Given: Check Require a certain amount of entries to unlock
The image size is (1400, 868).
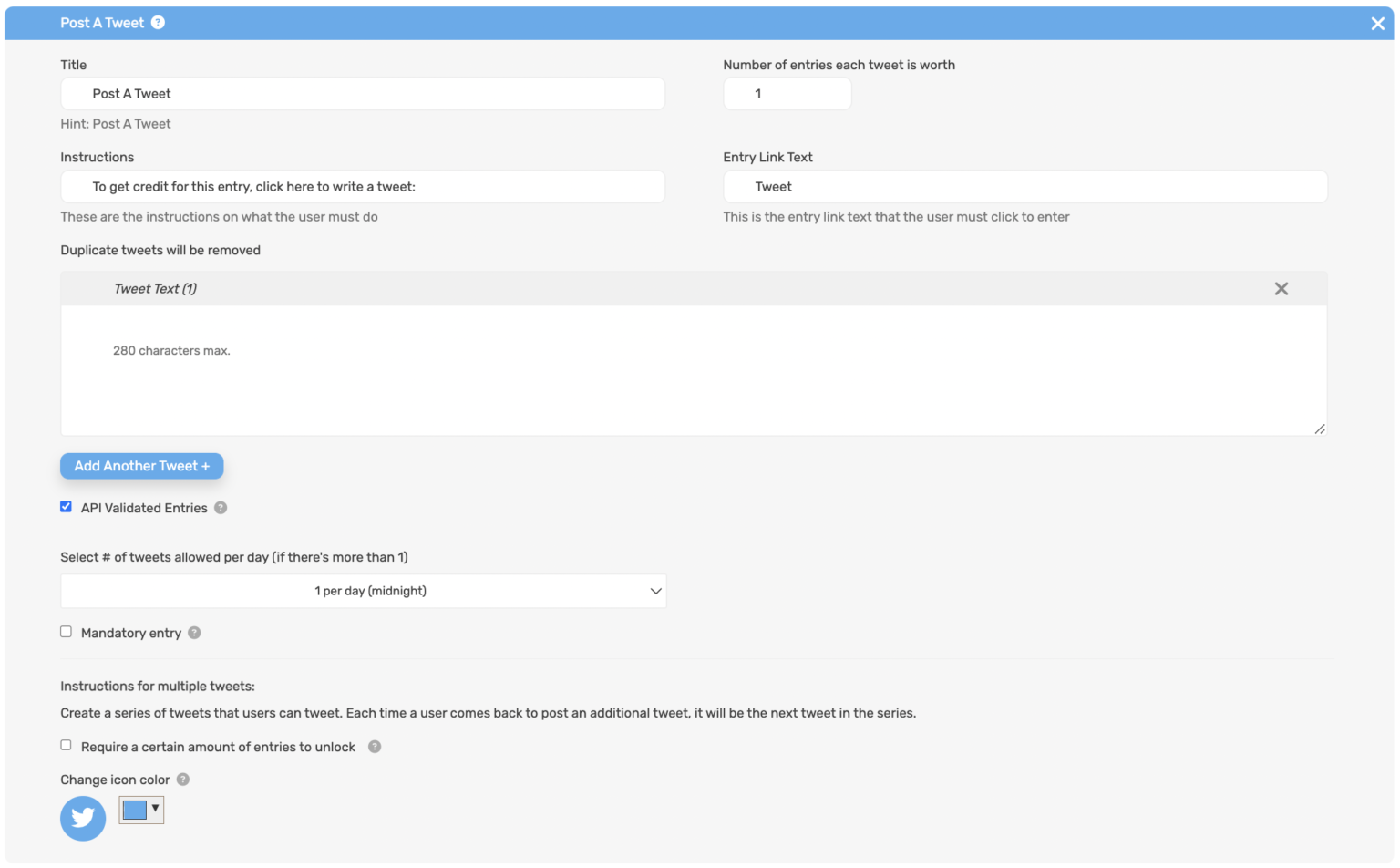Looking at the screenshot, I should point(65,745).
